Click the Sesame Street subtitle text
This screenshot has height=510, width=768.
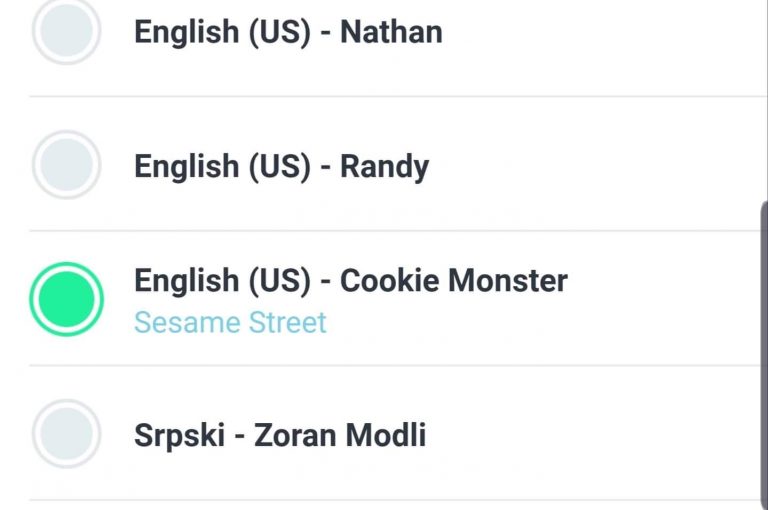[x=230, y=323]
